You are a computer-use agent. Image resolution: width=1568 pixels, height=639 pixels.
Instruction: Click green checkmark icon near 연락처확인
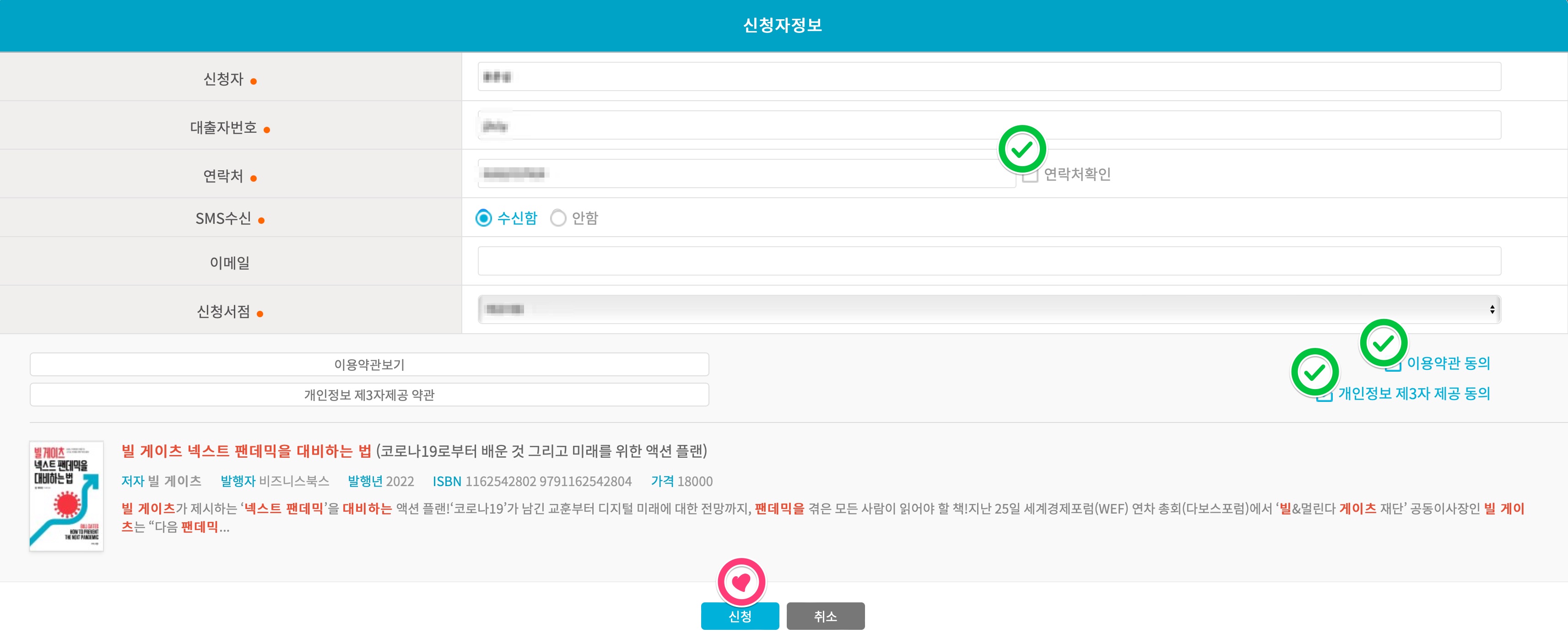point(1022,149)
